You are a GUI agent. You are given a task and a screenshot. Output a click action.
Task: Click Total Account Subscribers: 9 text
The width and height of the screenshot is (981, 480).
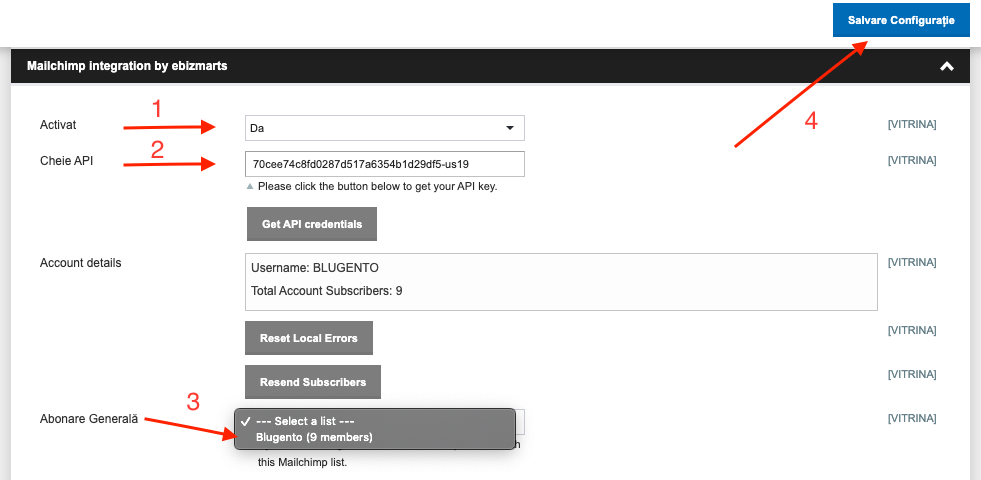pyautogui.click(x=326, y=291)
